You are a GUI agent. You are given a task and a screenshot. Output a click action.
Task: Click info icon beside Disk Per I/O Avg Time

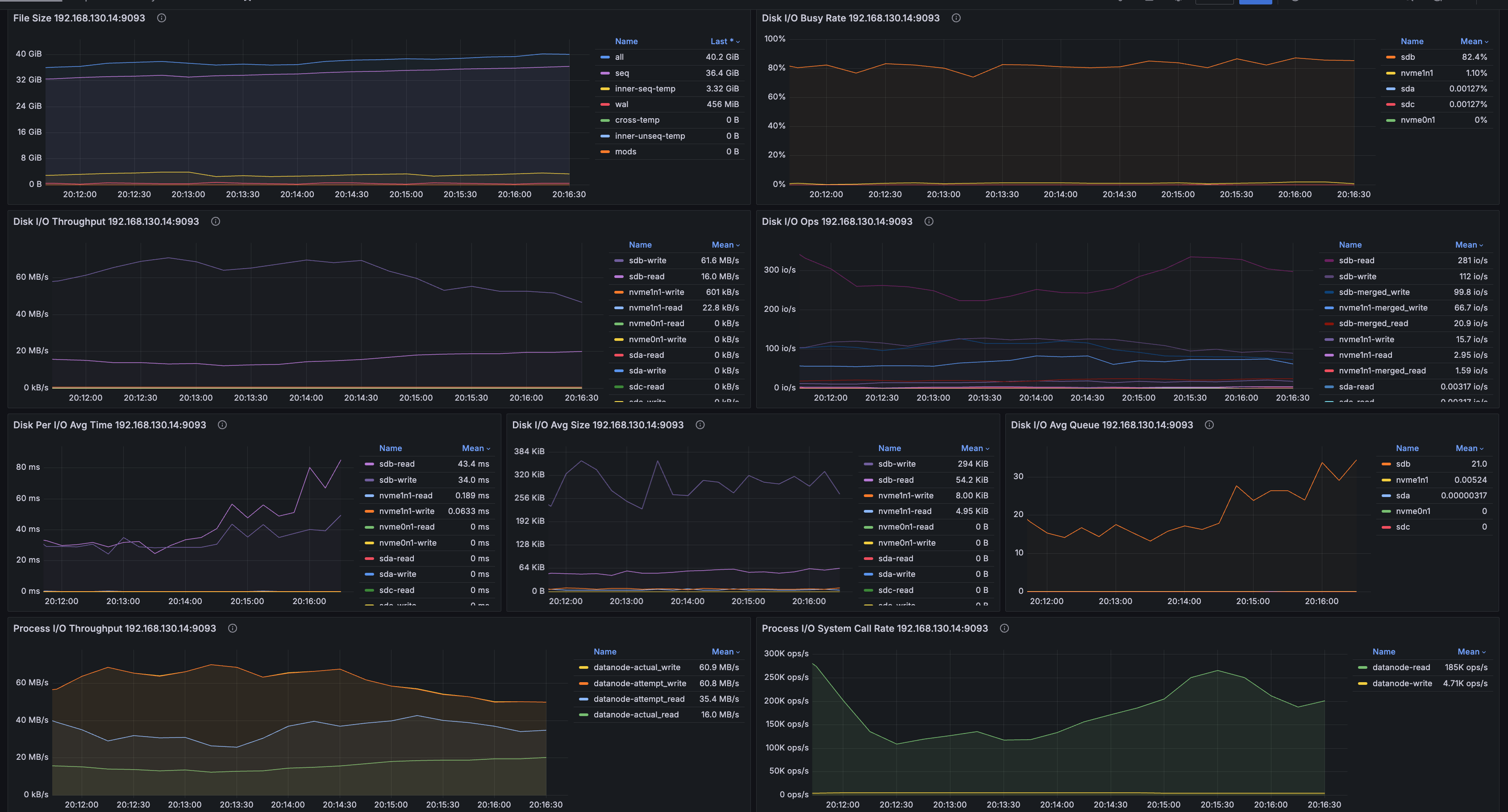(222, 425)
